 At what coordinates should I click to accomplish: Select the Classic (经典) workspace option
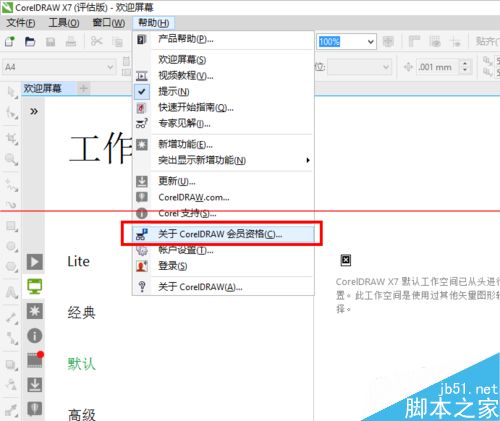coord(81,313)
